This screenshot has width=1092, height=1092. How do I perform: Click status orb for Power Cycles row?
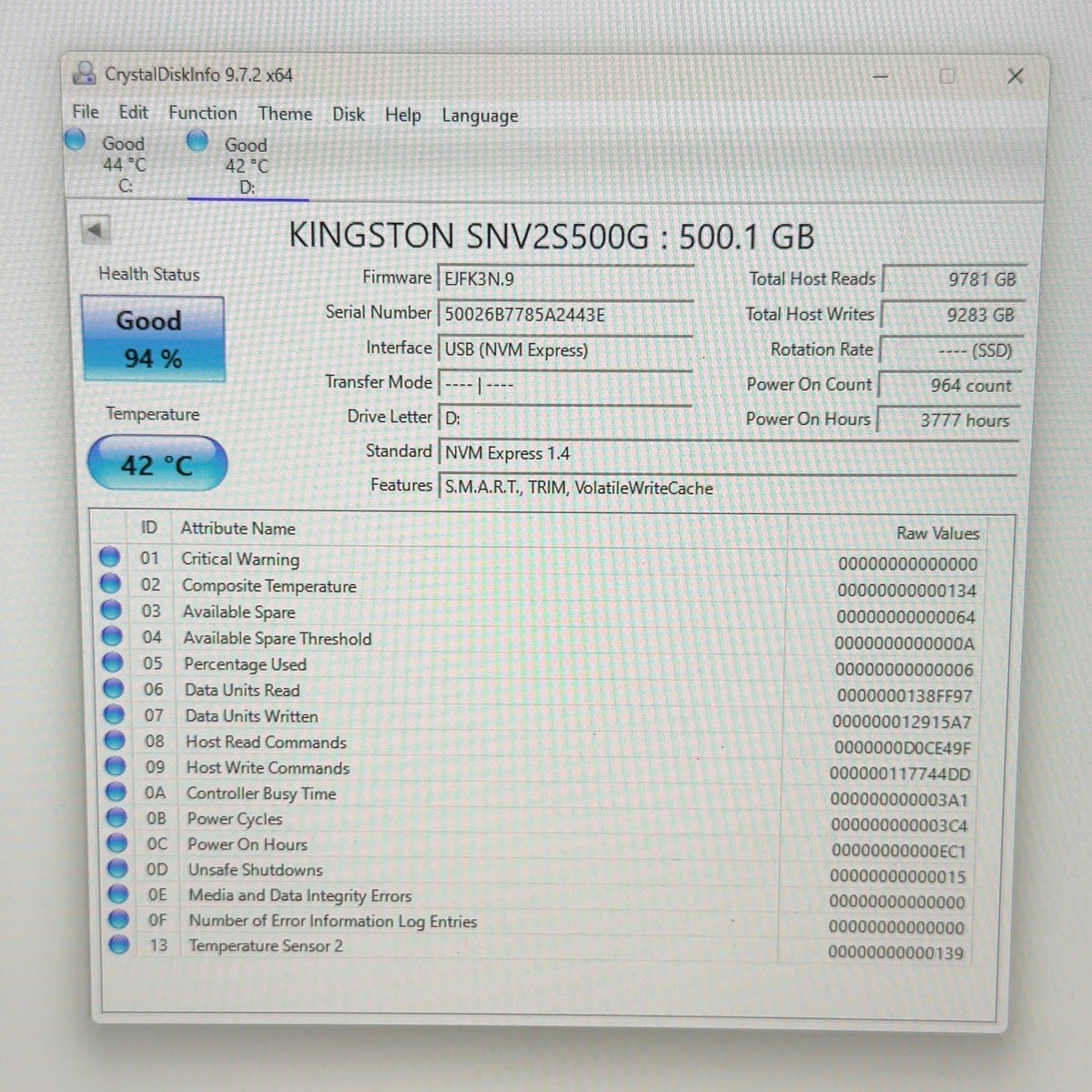point(116,817)
